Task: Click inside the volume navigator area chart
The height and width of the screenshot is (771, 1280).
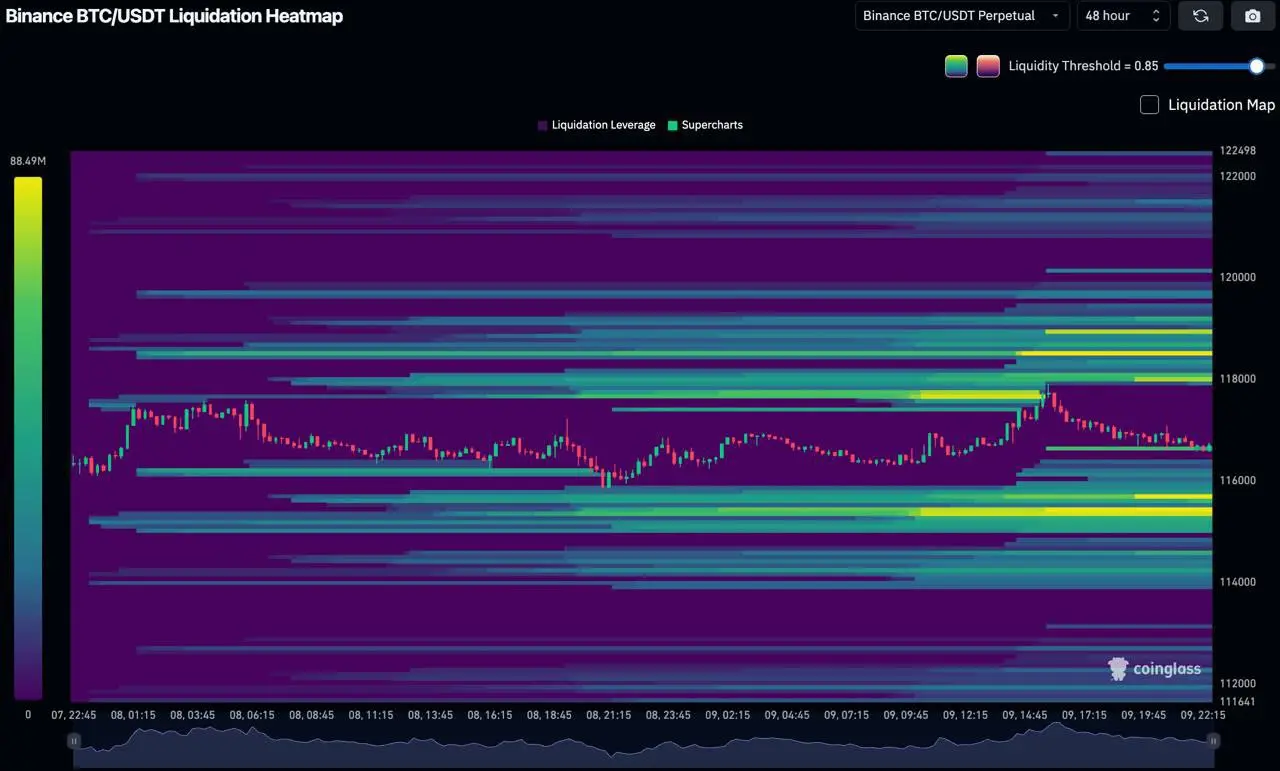Action: click(x=643, y=747)
